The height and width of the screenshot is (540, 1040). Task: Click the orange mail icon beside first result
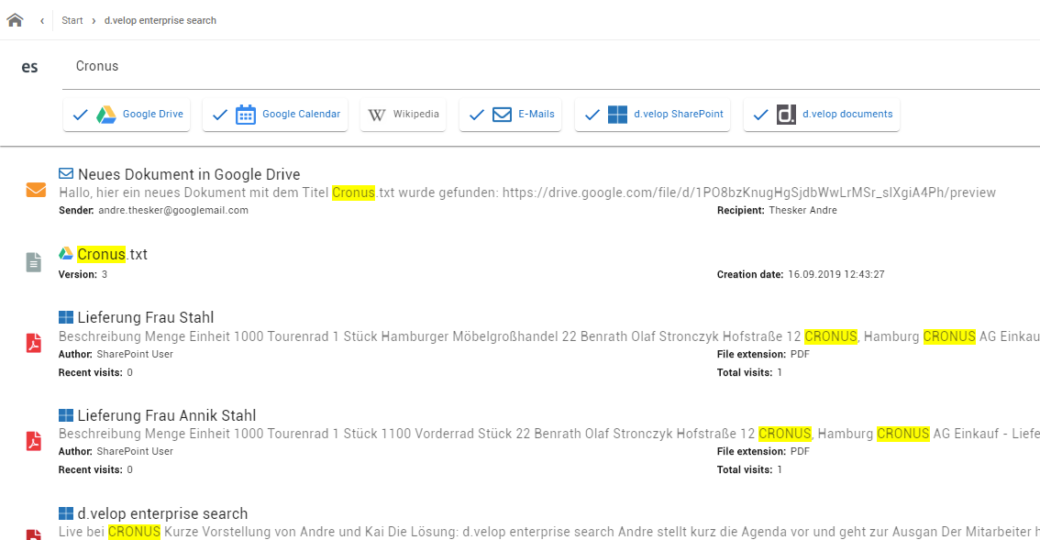(36, 190)
